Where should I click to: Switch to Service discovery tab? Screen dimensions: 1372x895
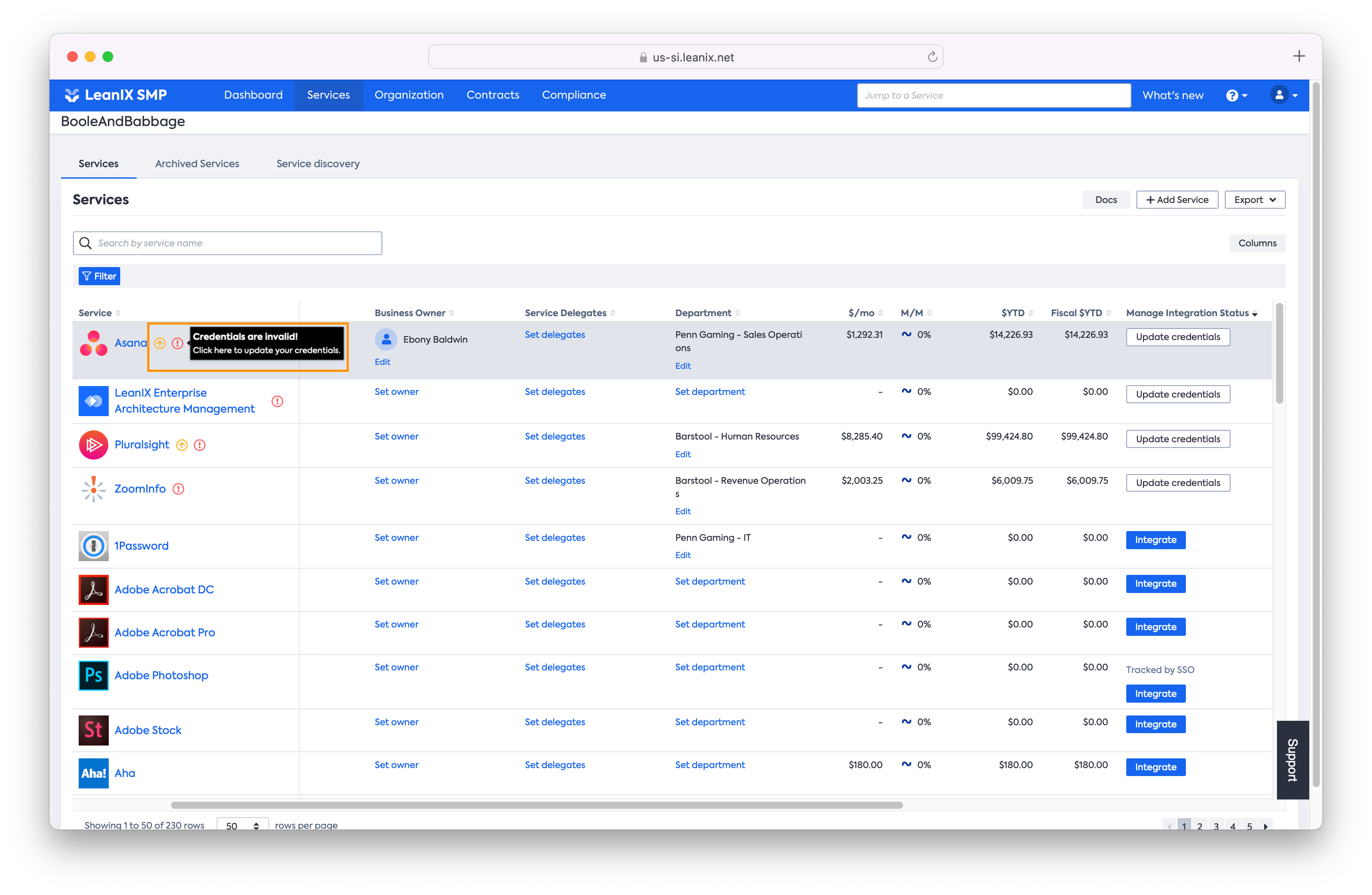pyautogui.click(x=318, y=163)
